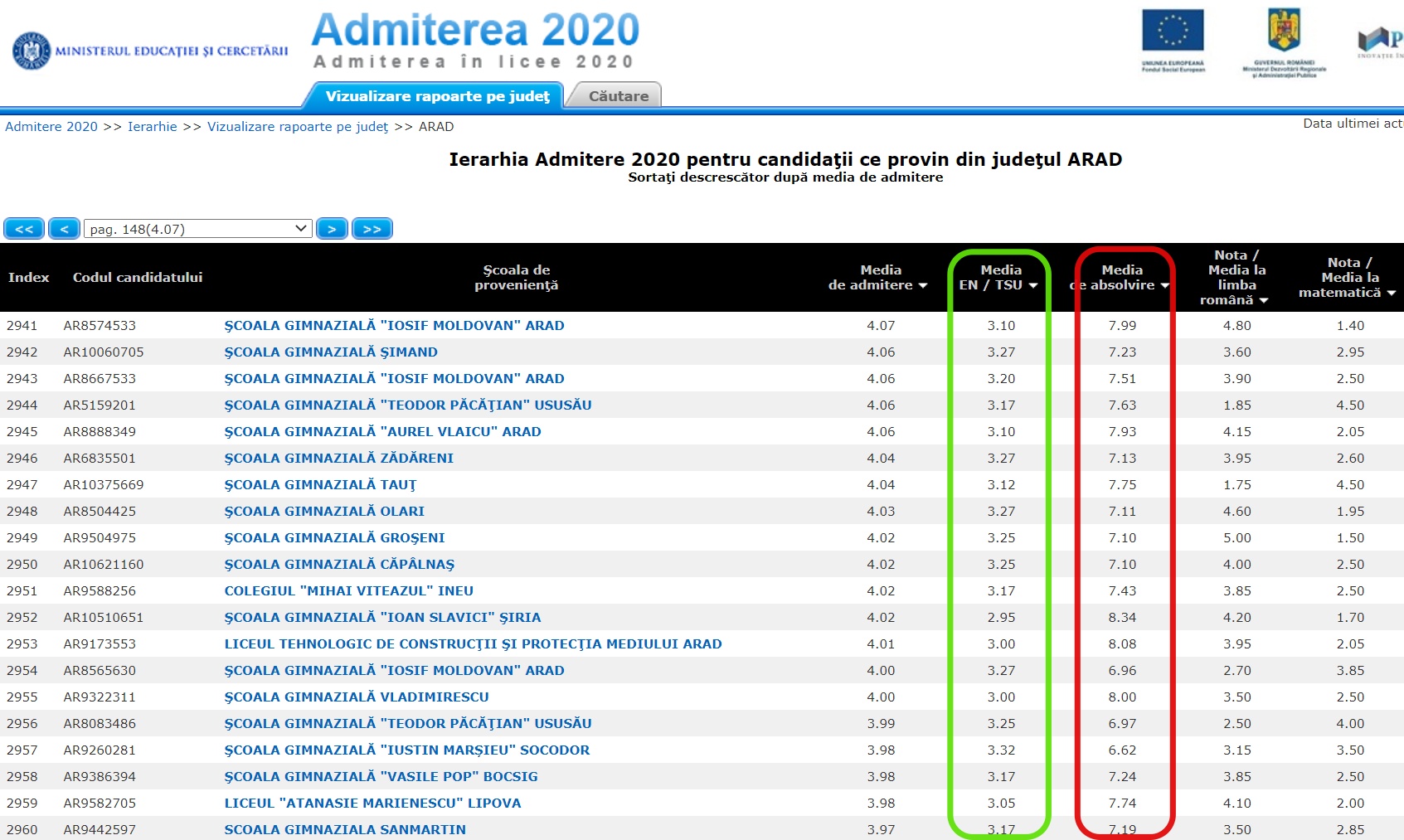Click index number 2950
This screenshot has height=840, width=1404.
point(22,564)
